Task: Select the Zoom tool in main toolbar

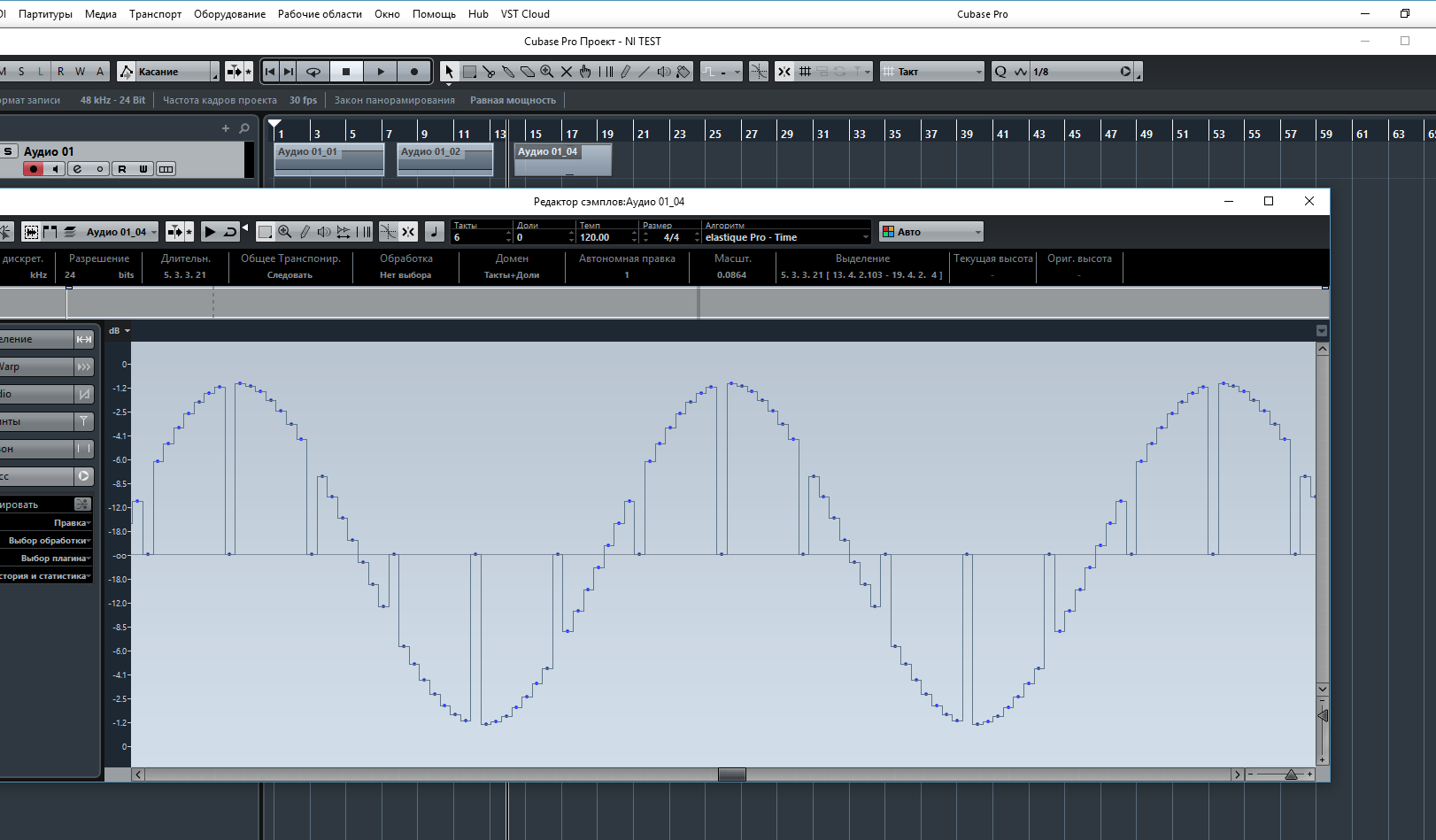Action: click(x=547, y=72)
